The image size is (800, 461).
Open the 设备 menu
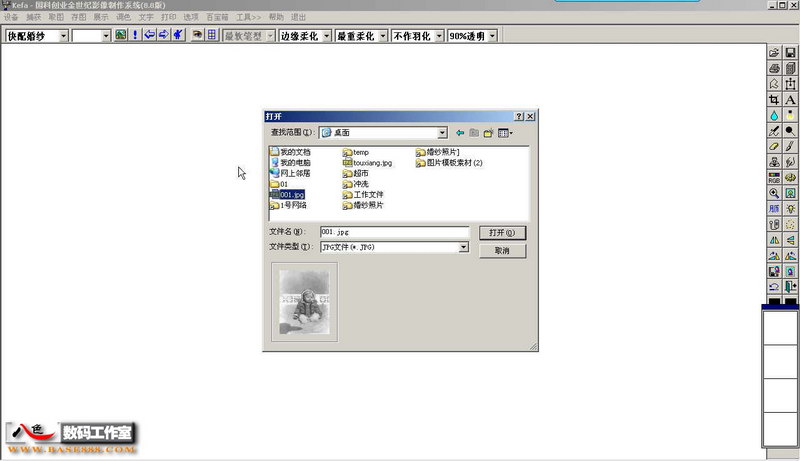(11, 17)
